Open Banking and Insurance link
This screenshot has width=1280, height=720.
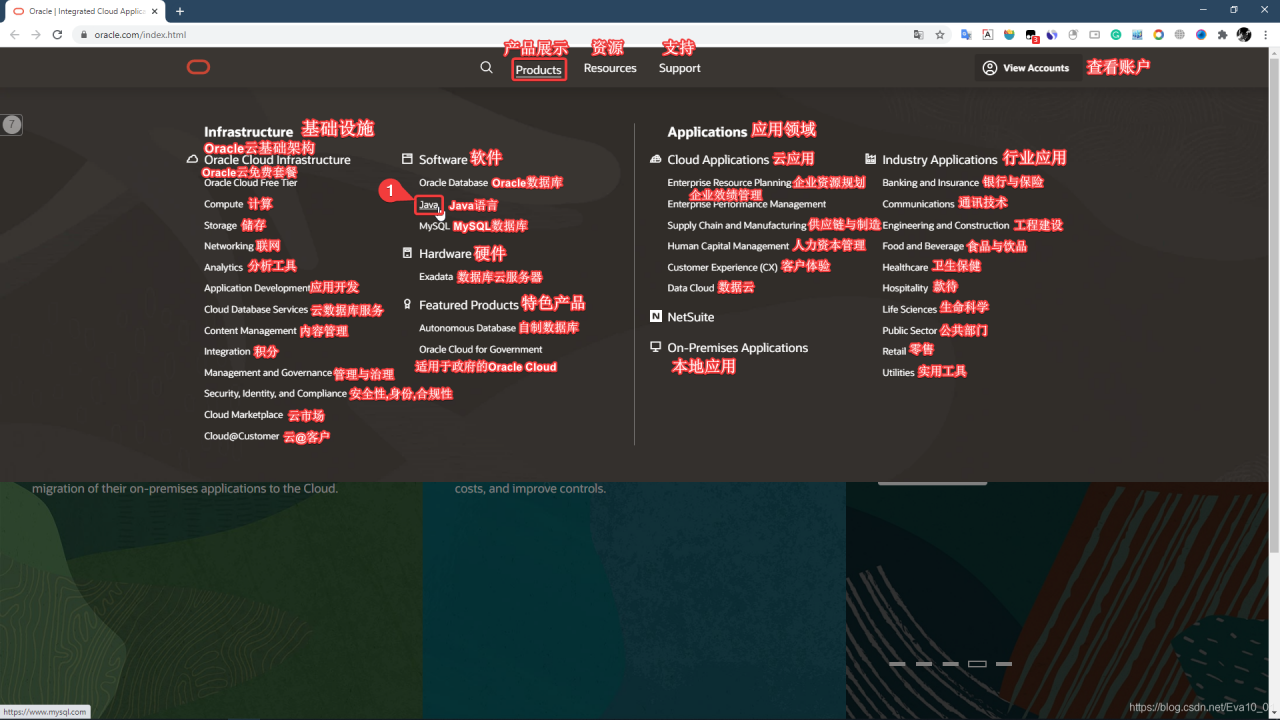(930, 183)
